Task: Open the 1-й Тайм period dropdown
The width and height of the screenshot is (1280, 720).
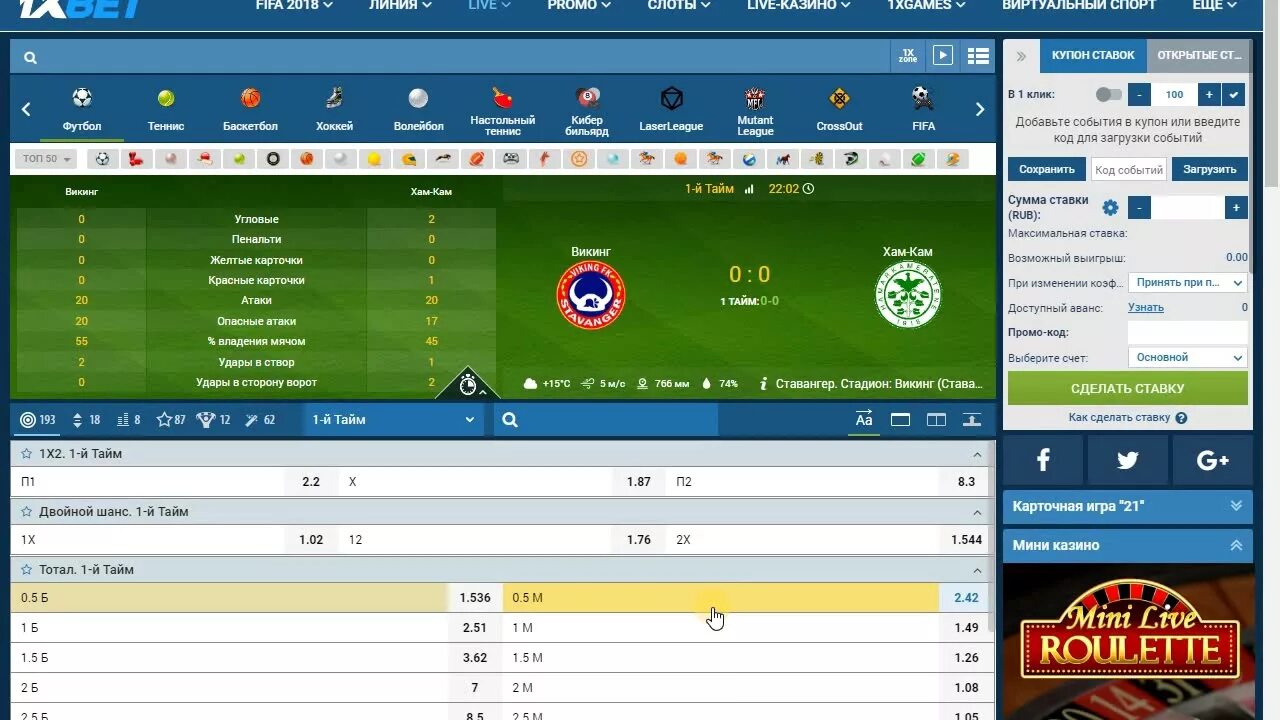Action: (x=392, y=420)
